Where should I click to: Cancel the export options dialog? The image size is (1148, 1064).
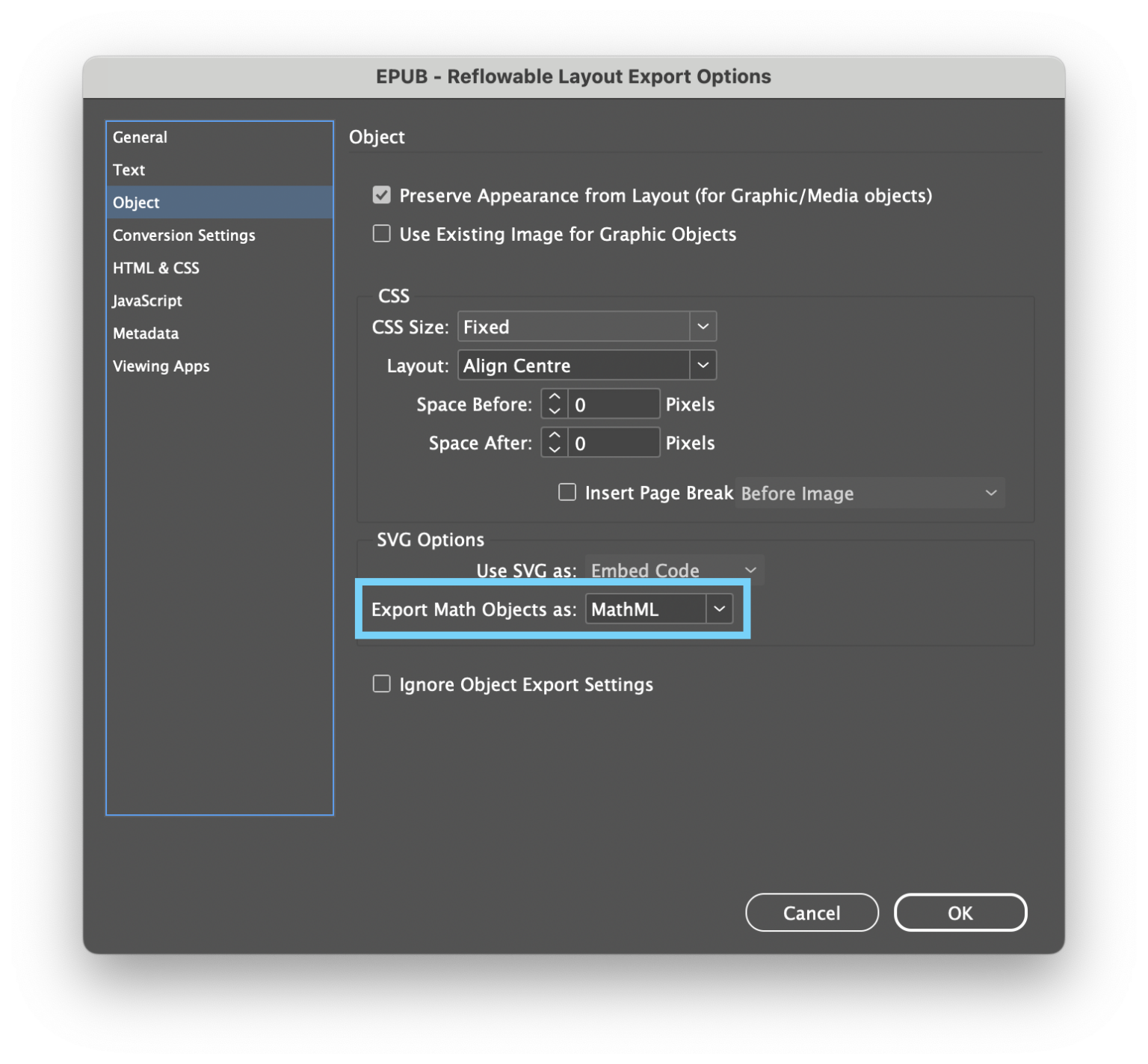coord(812,912)
